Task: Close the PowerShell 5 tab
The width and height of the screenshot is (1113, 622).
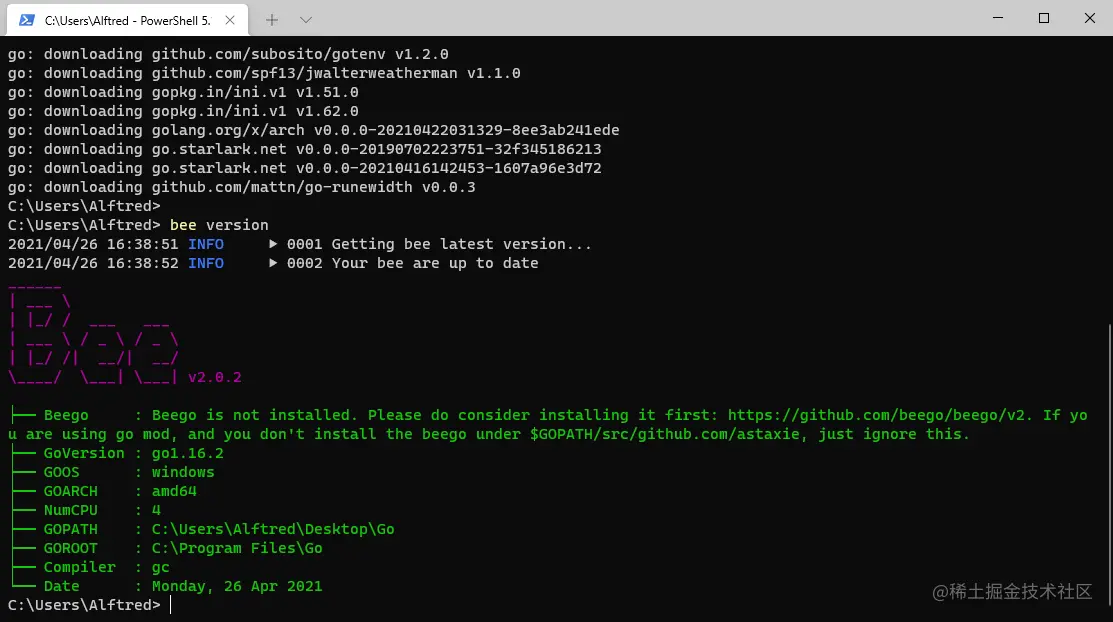Action: point(230,20)
